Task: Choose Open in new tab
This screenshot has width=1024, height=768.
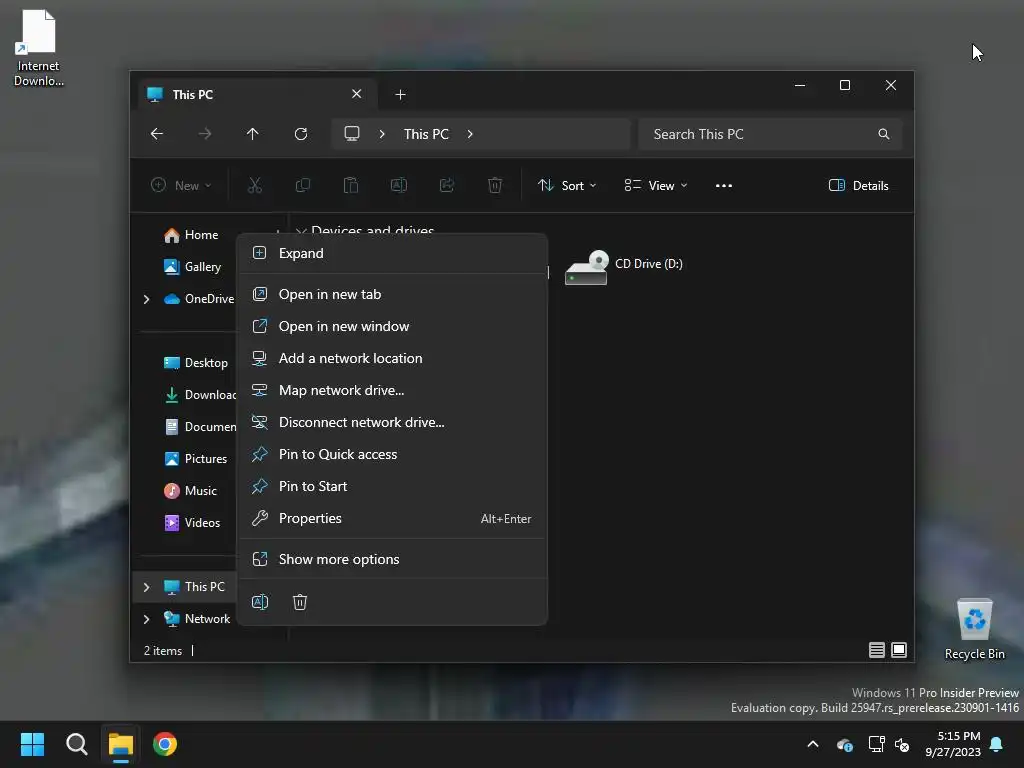Action: tap(392, 295)
